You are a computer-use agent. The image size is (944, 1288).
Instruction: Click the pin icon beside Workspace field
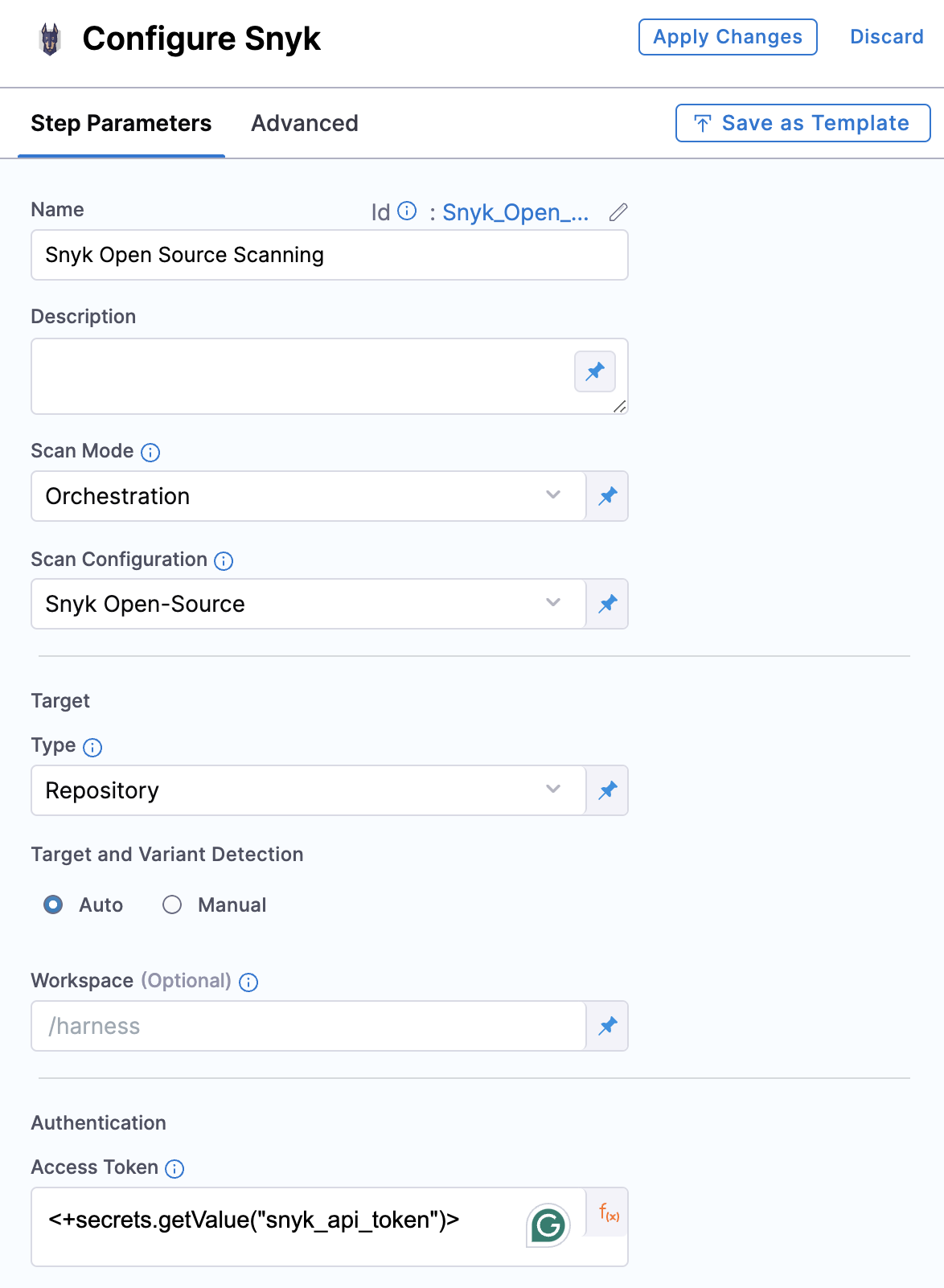tap(608, 1026)
